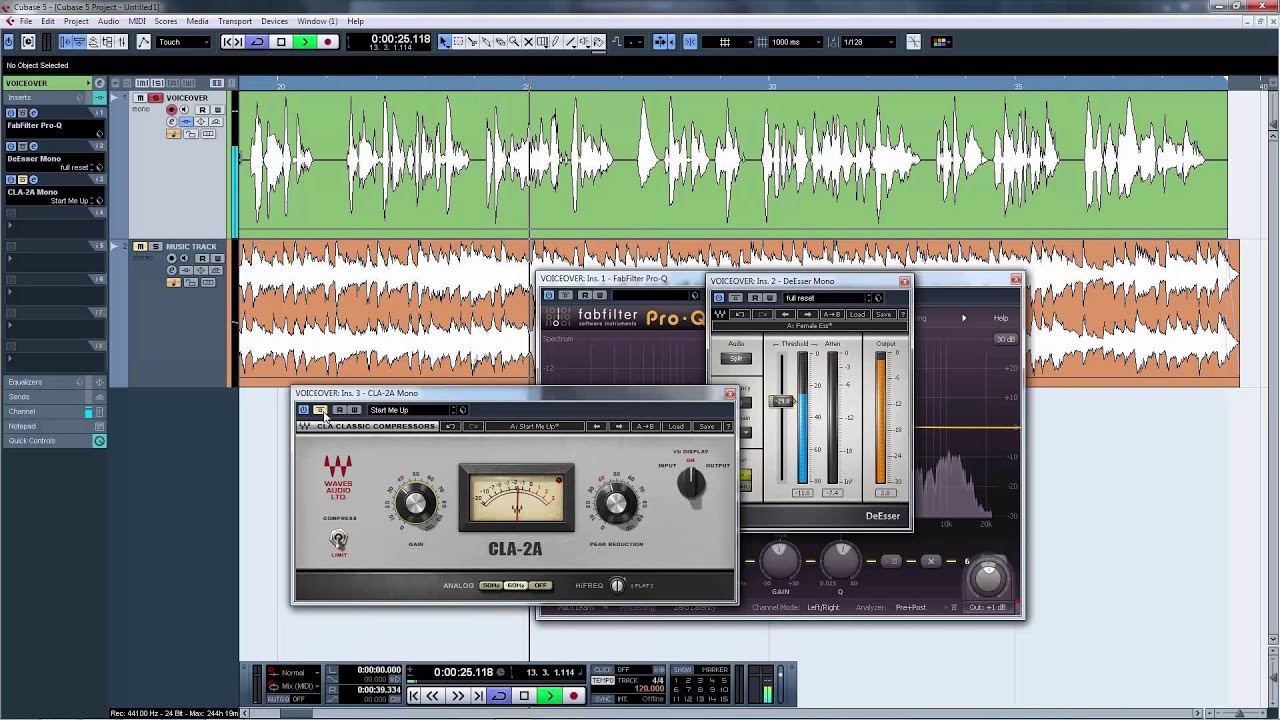The height and width of the screenshot is (720, 1280).
Task: Click Play in the top toolbar
Action: (x=305, y=42)
